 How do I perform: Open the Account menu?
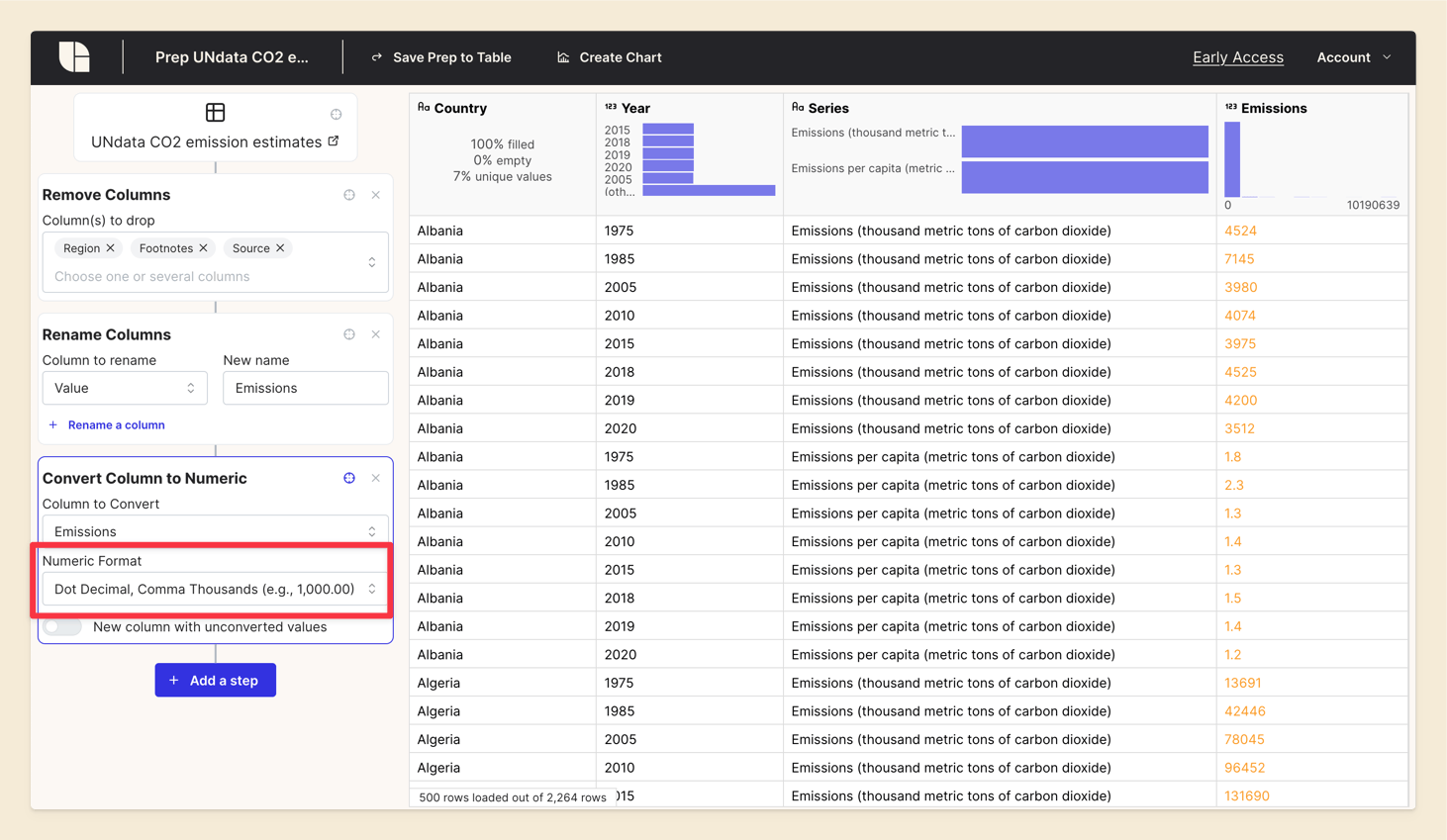1354,57
